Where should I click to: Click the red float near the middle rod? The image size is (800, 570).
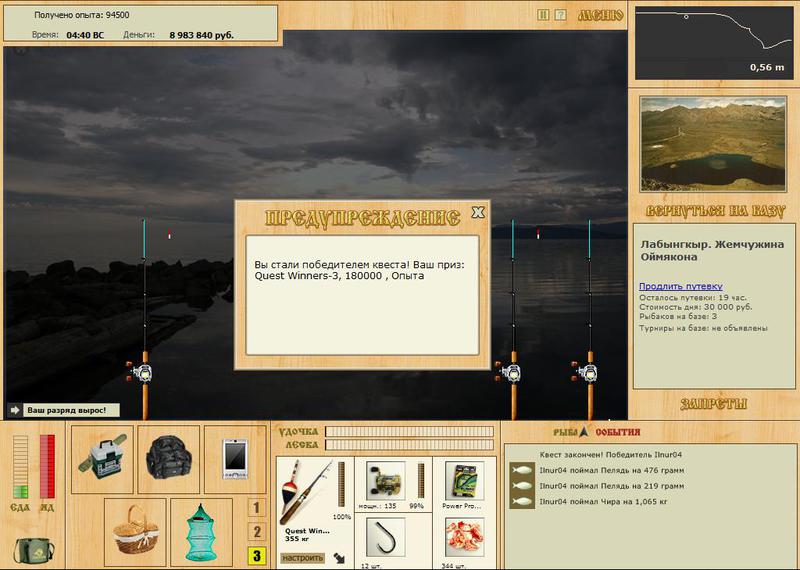(538, 234)
